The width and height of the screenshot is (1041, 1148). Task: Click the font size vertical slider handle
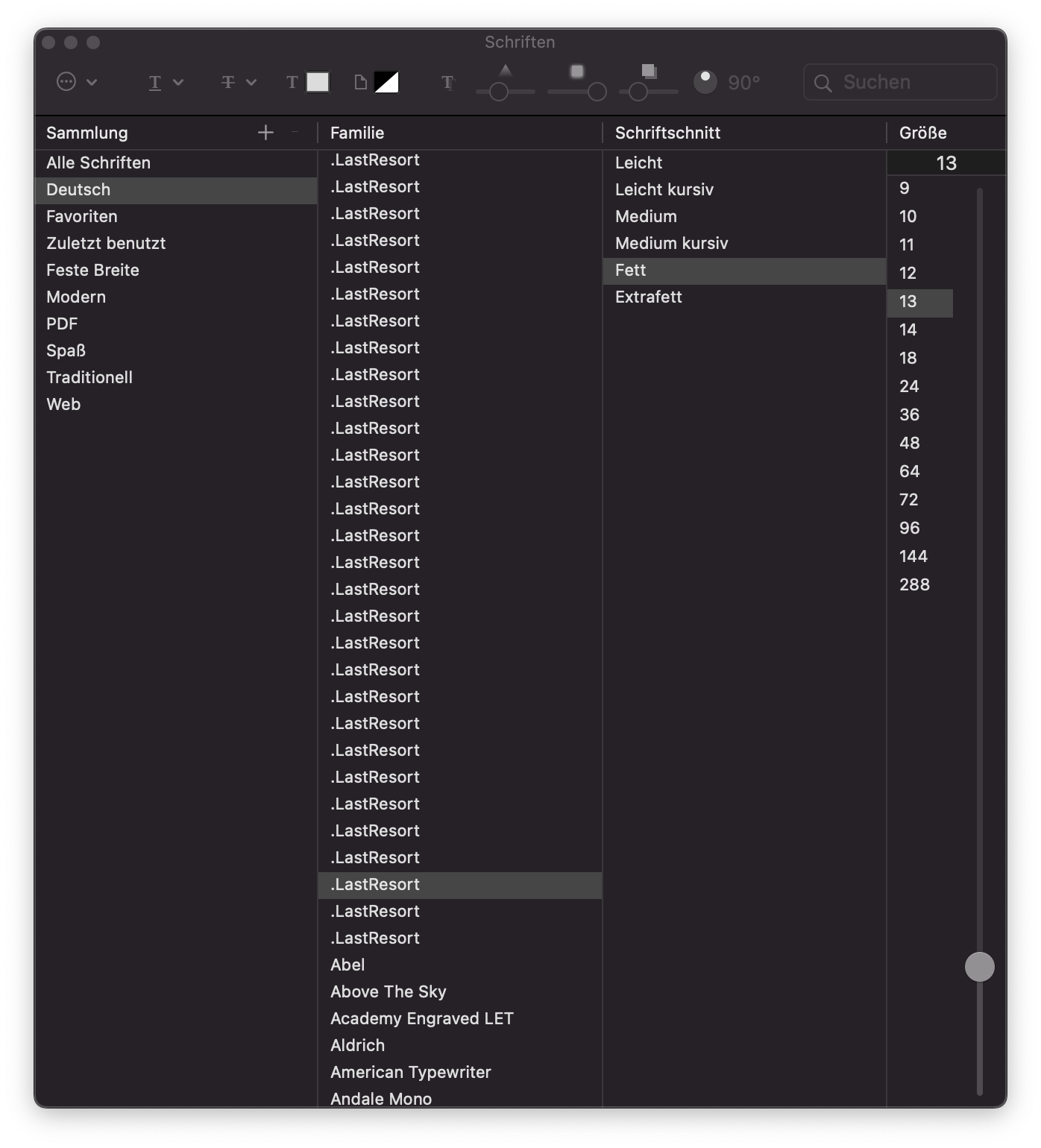(979, 967)
